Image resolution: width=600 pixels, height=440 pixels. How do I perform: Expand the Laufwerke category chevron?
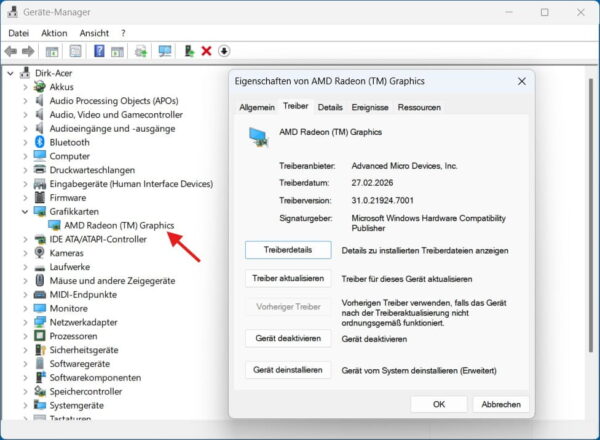coord(25,267)
